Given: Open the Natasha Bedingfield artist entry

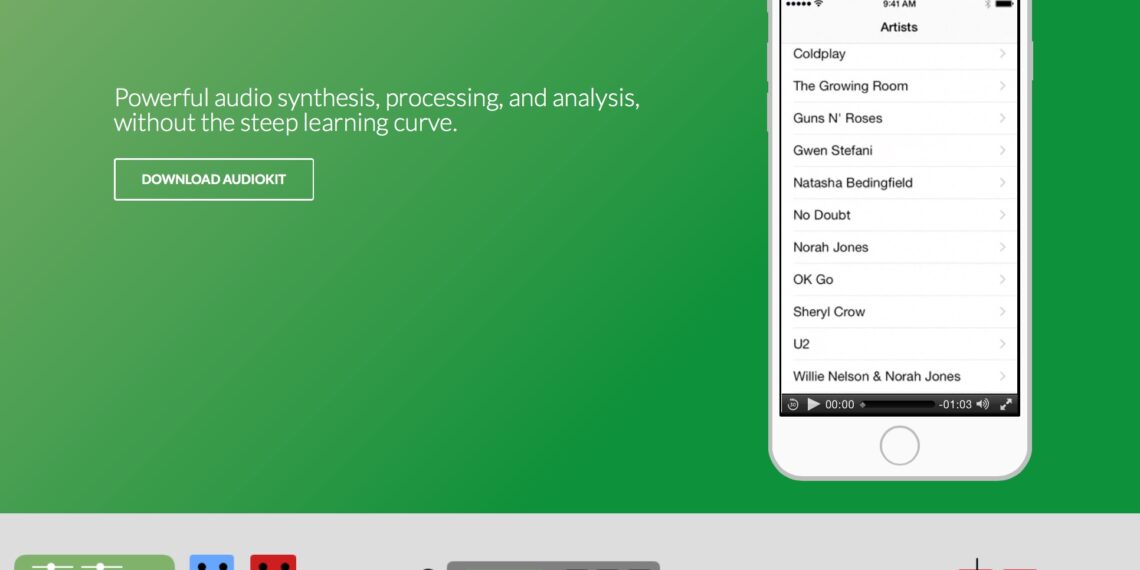Looking at the screenshot, I should coord(899,182).
